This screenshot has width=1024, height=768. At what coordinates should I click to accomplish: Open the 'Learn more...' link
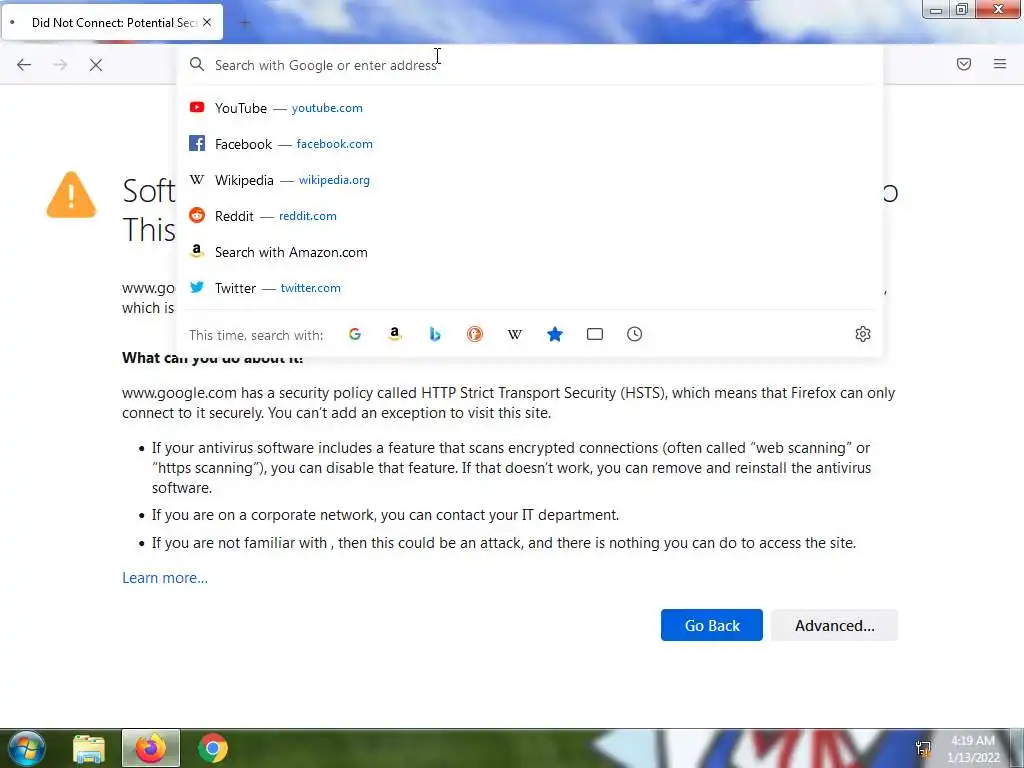[165, 578]
